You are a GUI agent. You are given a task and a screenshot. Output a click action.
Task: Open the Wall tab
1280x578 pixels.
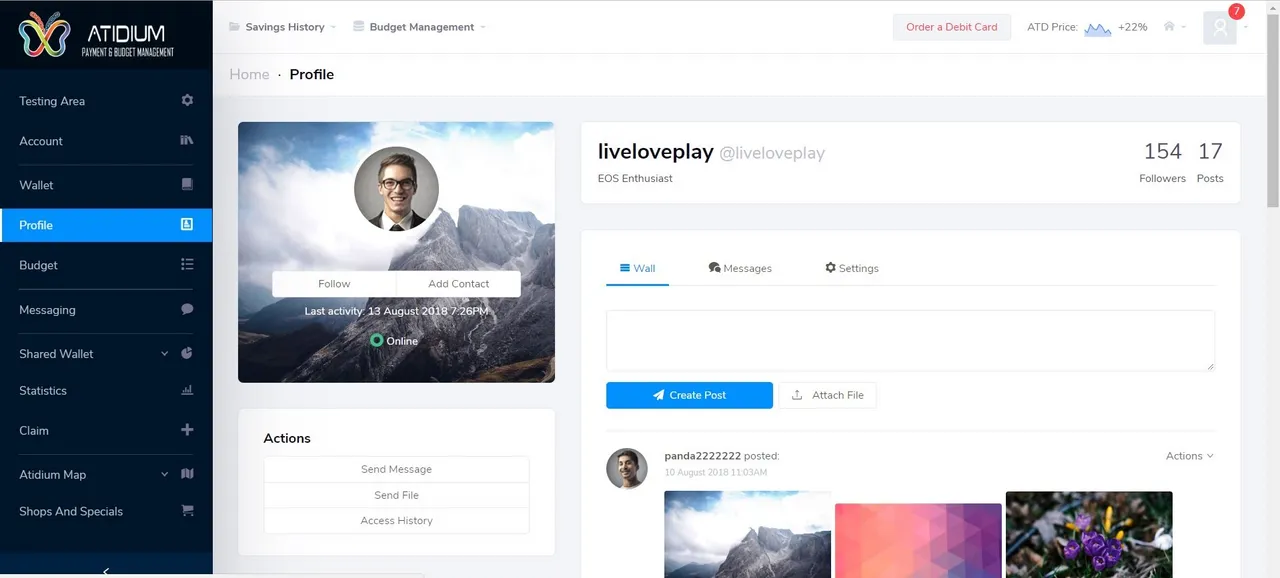coord(637,268)
